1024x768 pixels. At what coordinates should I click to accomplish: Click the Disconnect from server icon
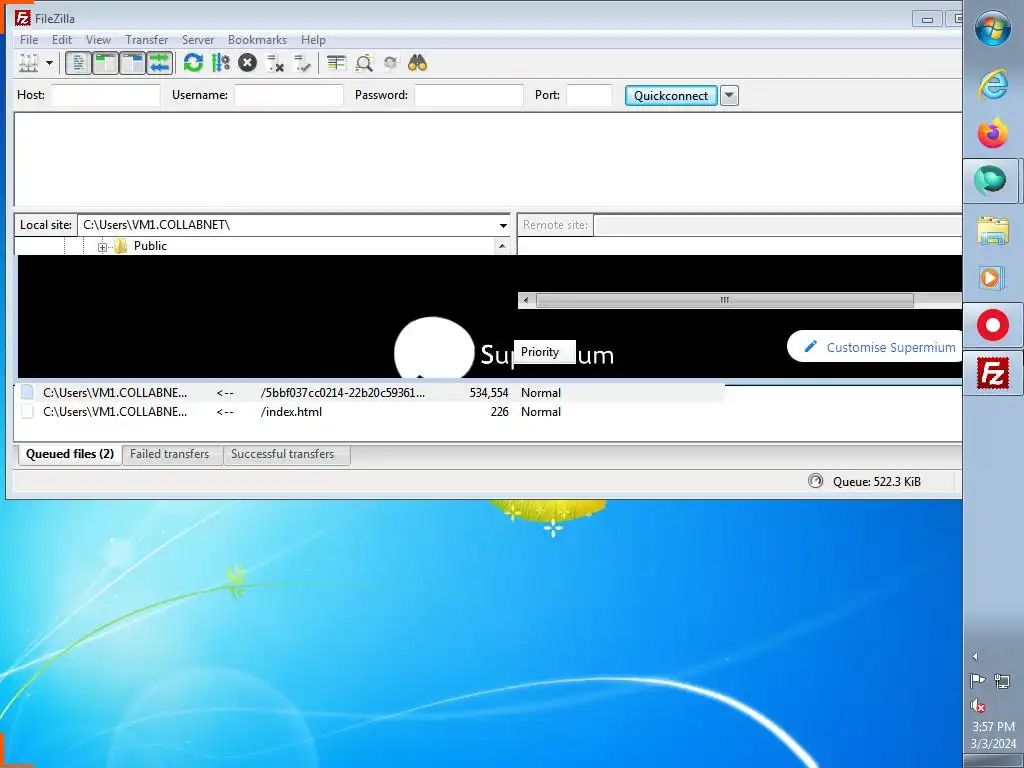[x=275, y=63]
